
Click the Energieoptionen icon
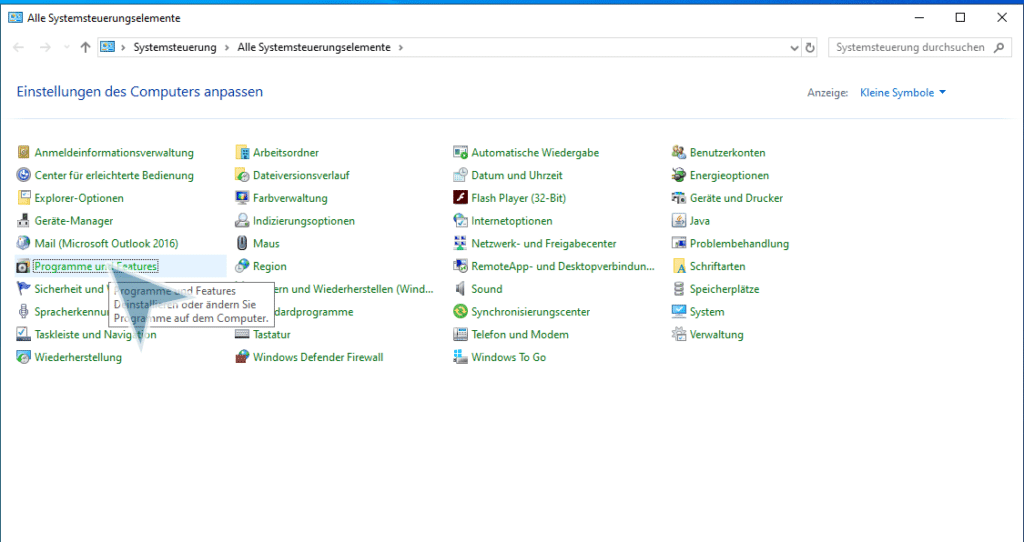[679, 175]
